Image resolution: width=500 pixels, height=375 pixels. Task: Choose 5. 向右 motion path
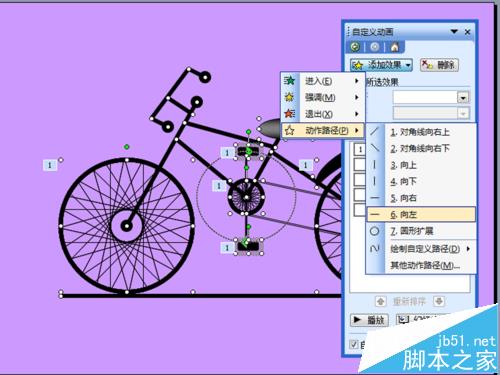click(421, 198)
